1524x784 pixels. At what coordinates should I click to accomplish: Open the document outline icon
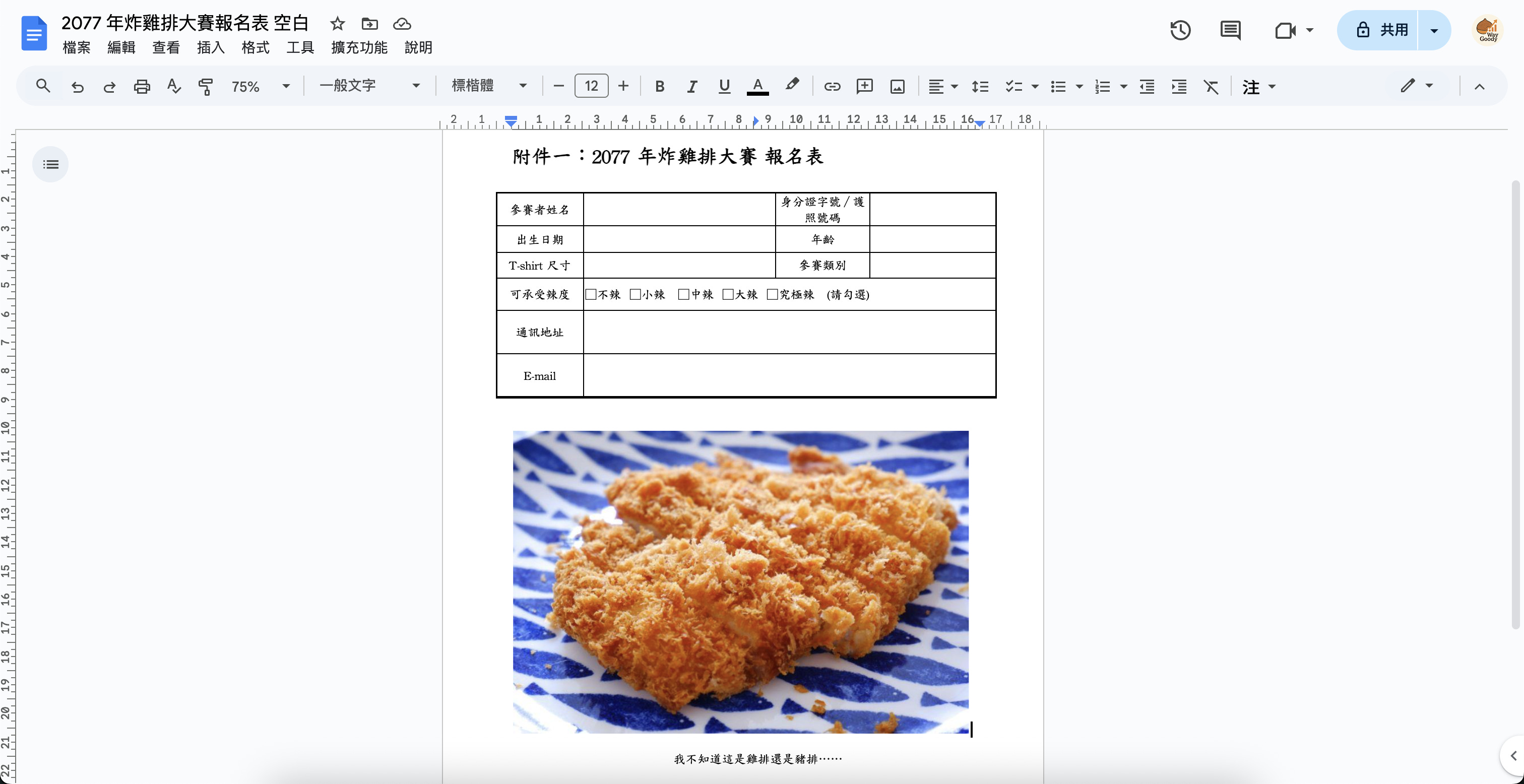pos(51,164)
